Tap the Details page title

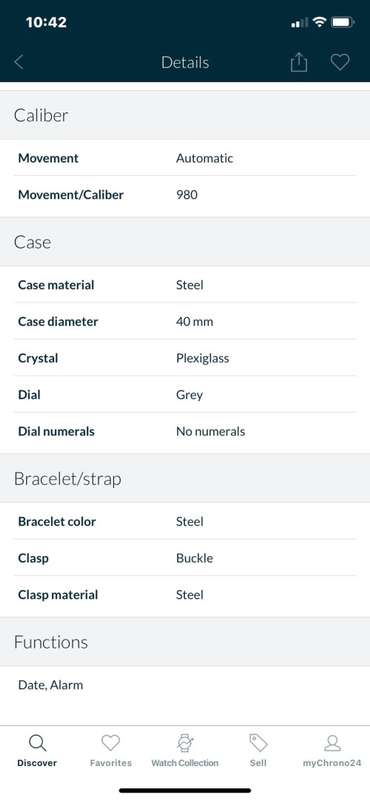(x=185, y=62)
